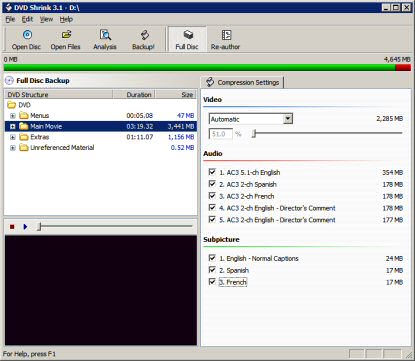This screenshot has width=415, height=361.
Task: Launch the Backup! toolbar icon
Action: pyautogui.click(x=143, y=40)
